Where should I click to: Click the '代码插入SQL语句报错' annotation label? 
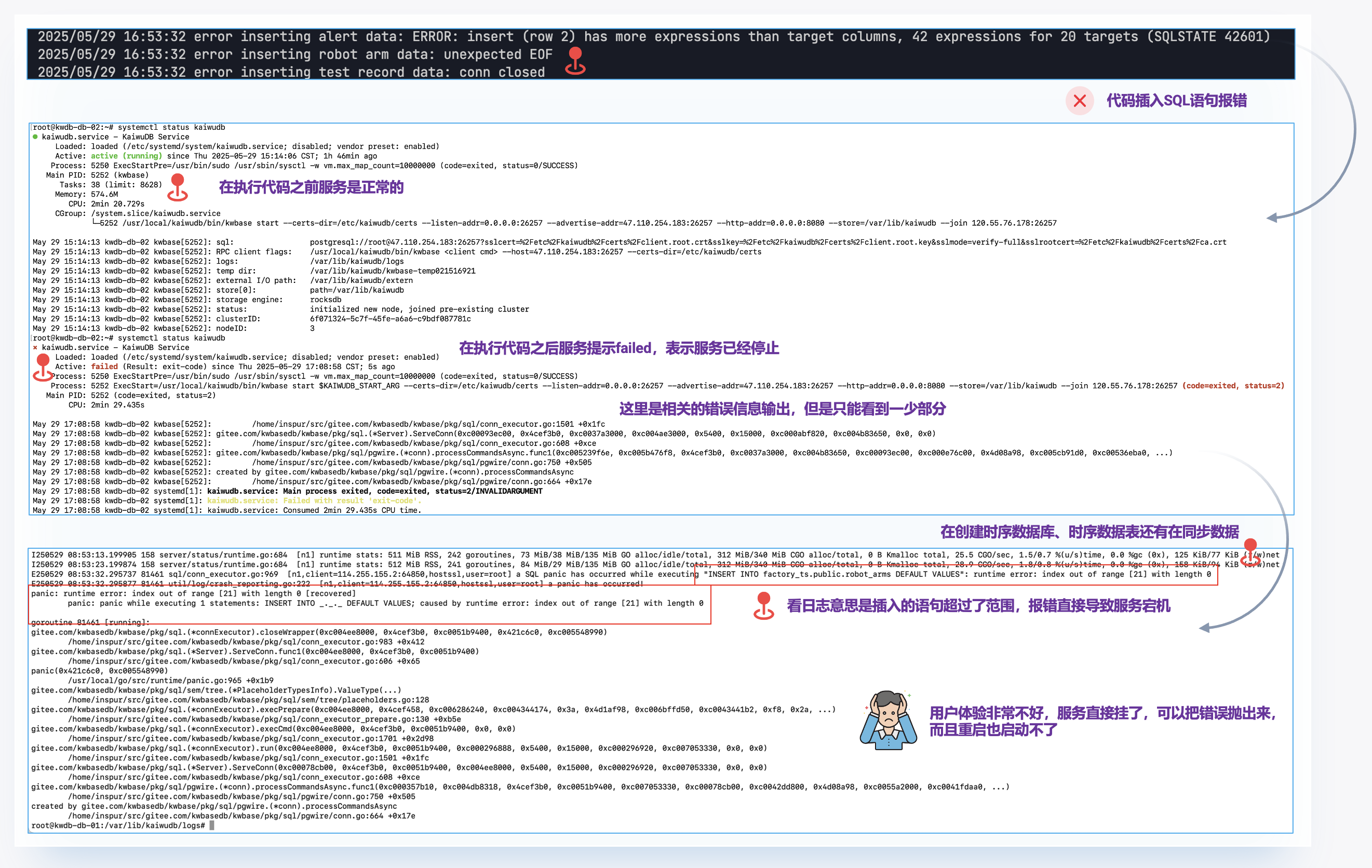(1176, 101)
